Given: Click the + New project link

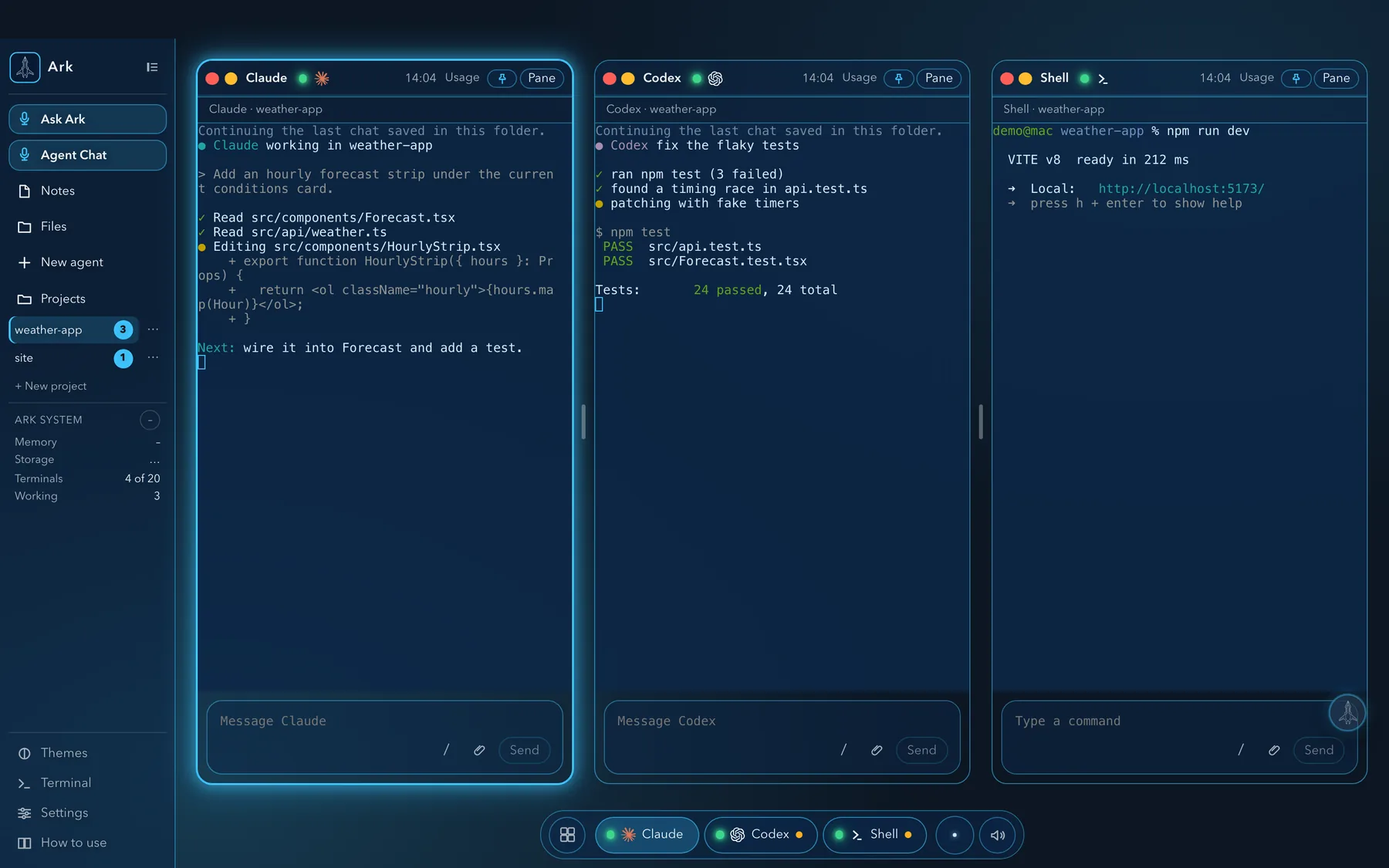Looking at the screenshot, I should (x=51, y=386).
